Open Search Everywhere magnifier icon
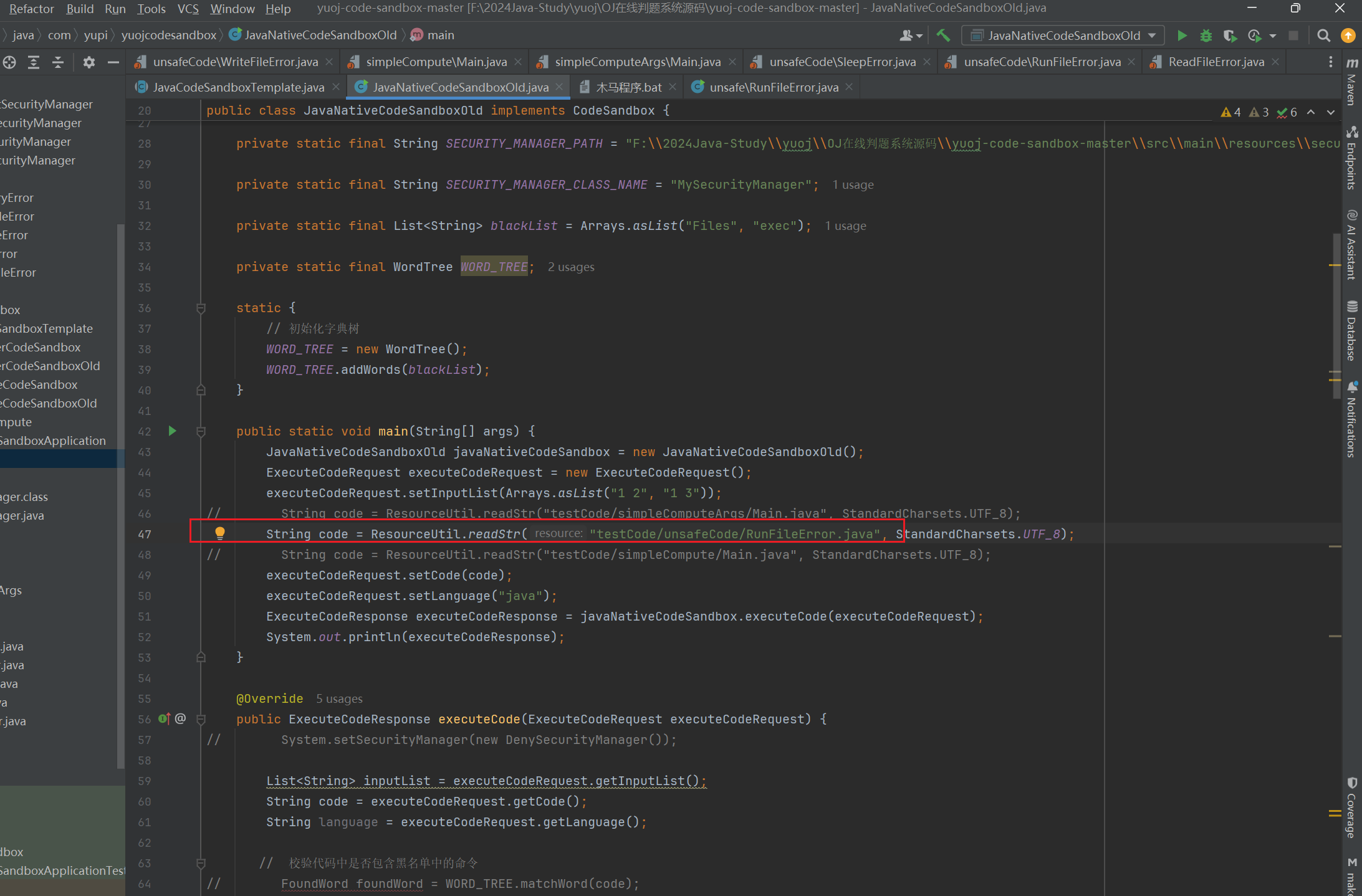The height and width of the screenshot is (896, 1362). point(1323,36)
